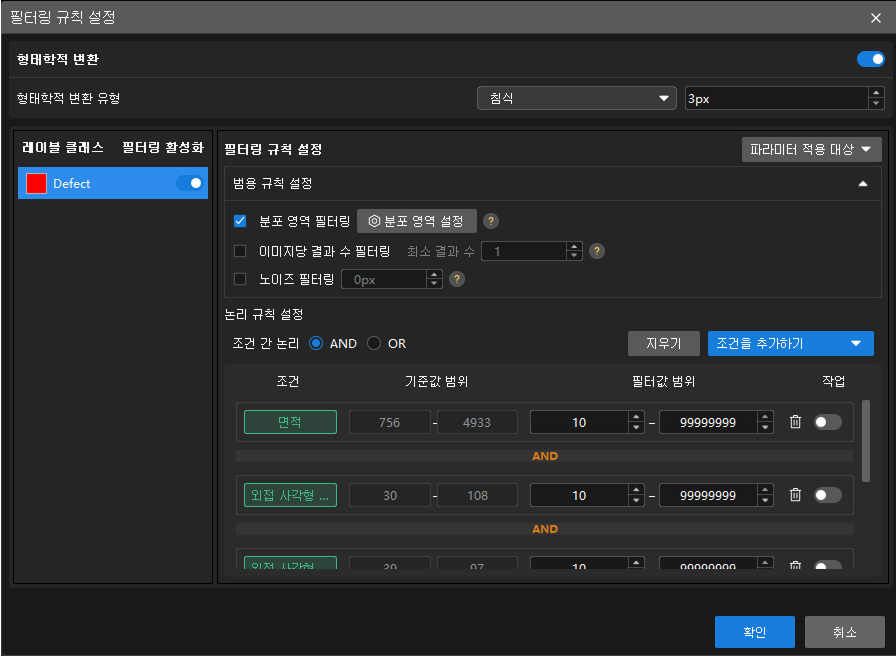This screenshot has height=656, width=896.
Task: Enable the 30–108 외접 사각형 condition toggle
Action: [827, 495]
